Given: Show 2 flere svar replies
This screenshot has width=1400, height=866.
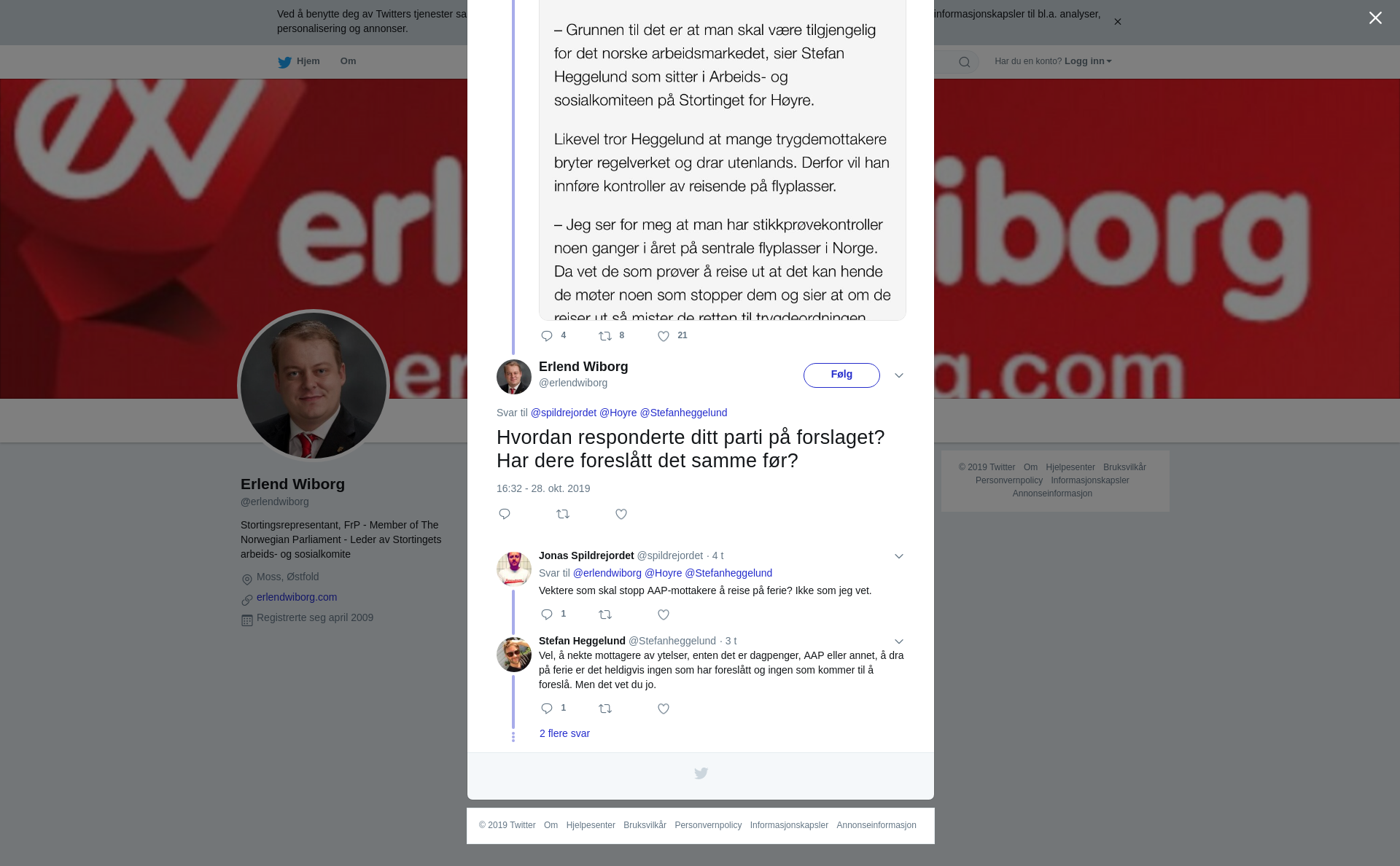Looking at the screenshot, I should (x=564, y=734).
